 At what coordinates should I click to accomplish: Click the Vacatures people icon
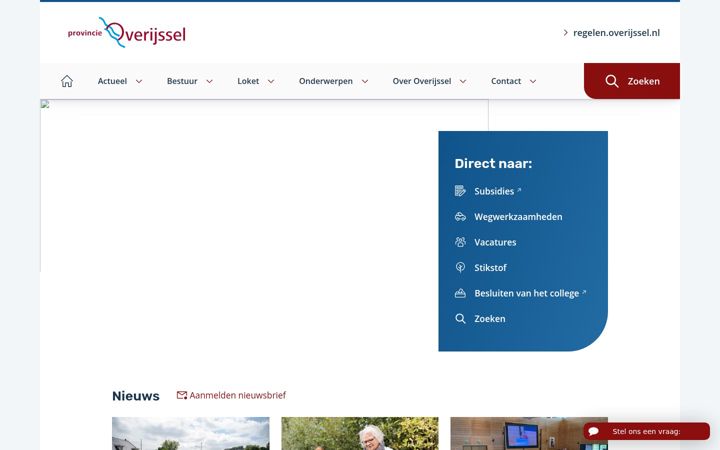[x=460, y=242]
